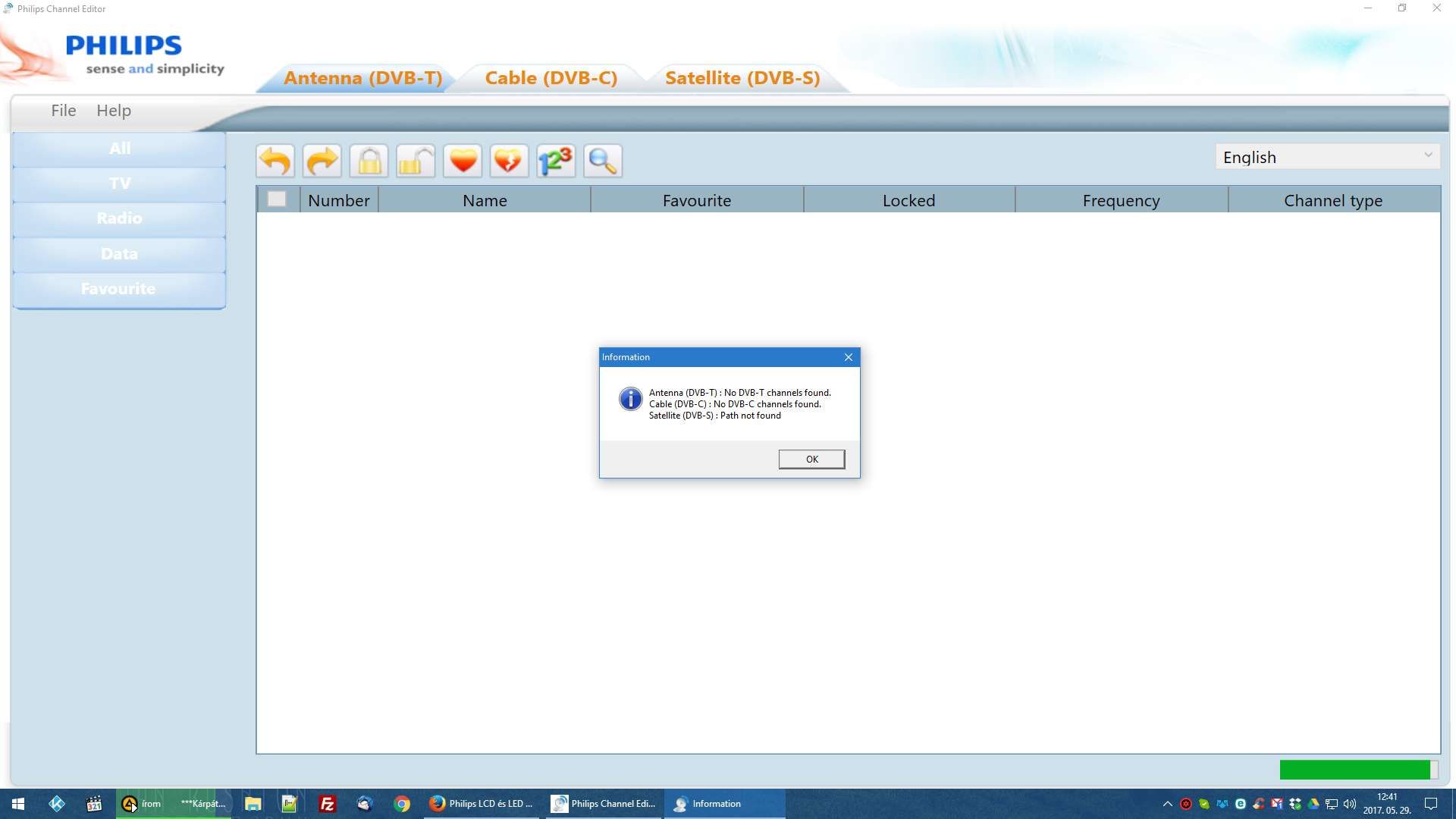The width and height of the screenshot is (1456, 819).
Task: Switch to Philips Channel Editor taskbar button
Action: point(604,804)
